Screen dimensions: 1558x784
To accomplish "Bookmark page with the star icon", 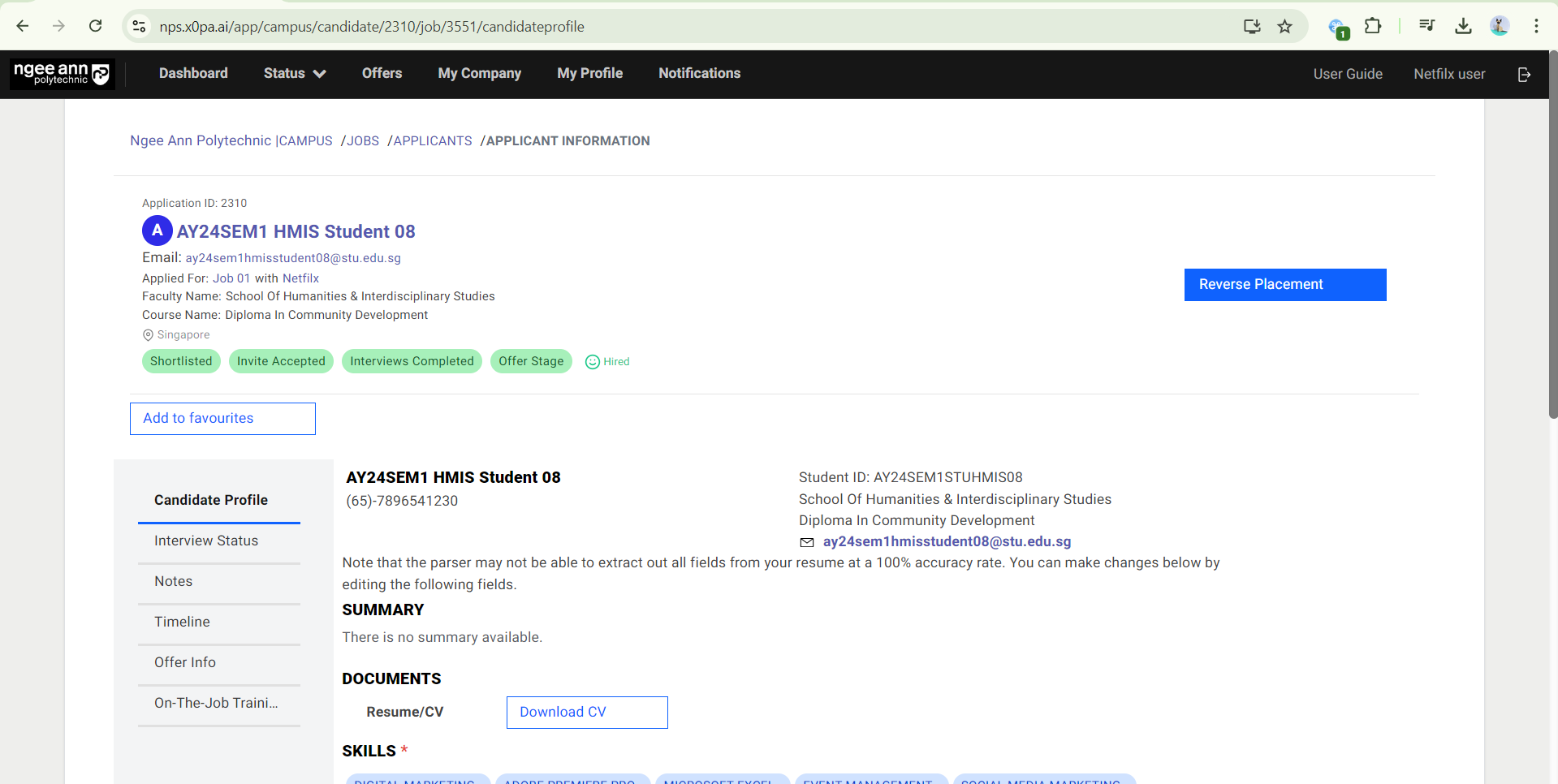I will [x=1284, y=27].
